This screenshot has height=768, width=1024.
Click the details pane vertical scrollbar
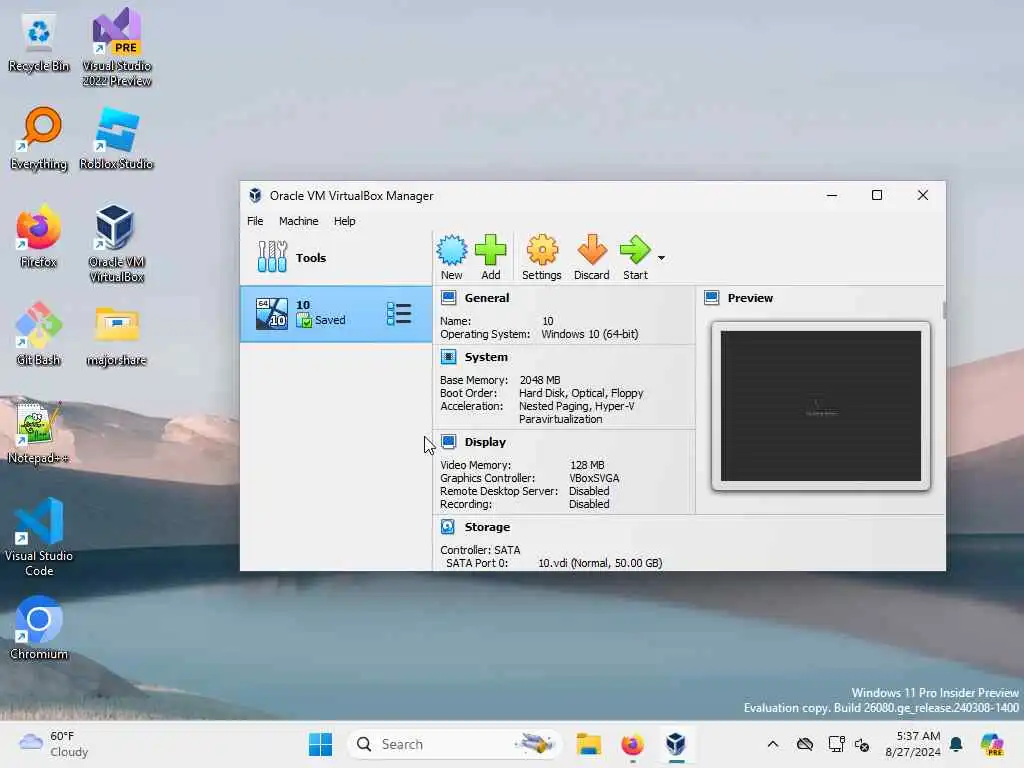pyautogui.click(x=944, y=310)
